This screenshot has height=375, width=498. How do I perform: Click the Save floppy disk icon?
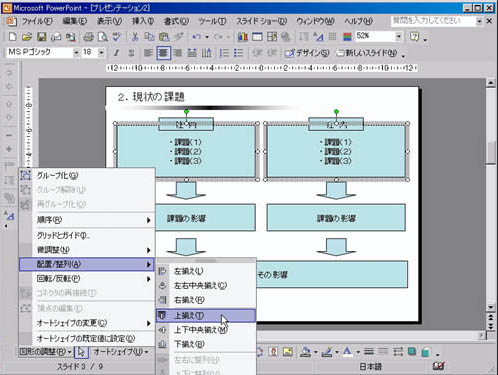42,37
